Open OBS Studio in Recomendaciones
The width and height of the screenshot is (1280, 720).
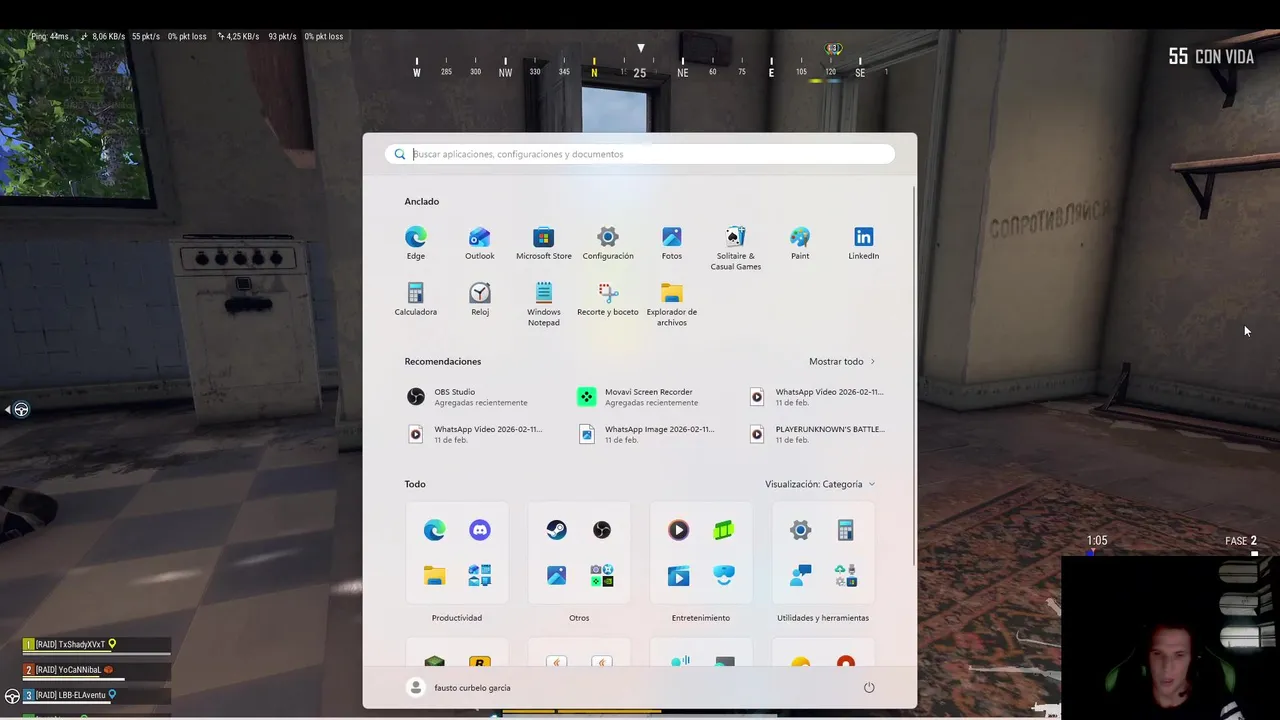pyautogui.click(x=468, y=397)
